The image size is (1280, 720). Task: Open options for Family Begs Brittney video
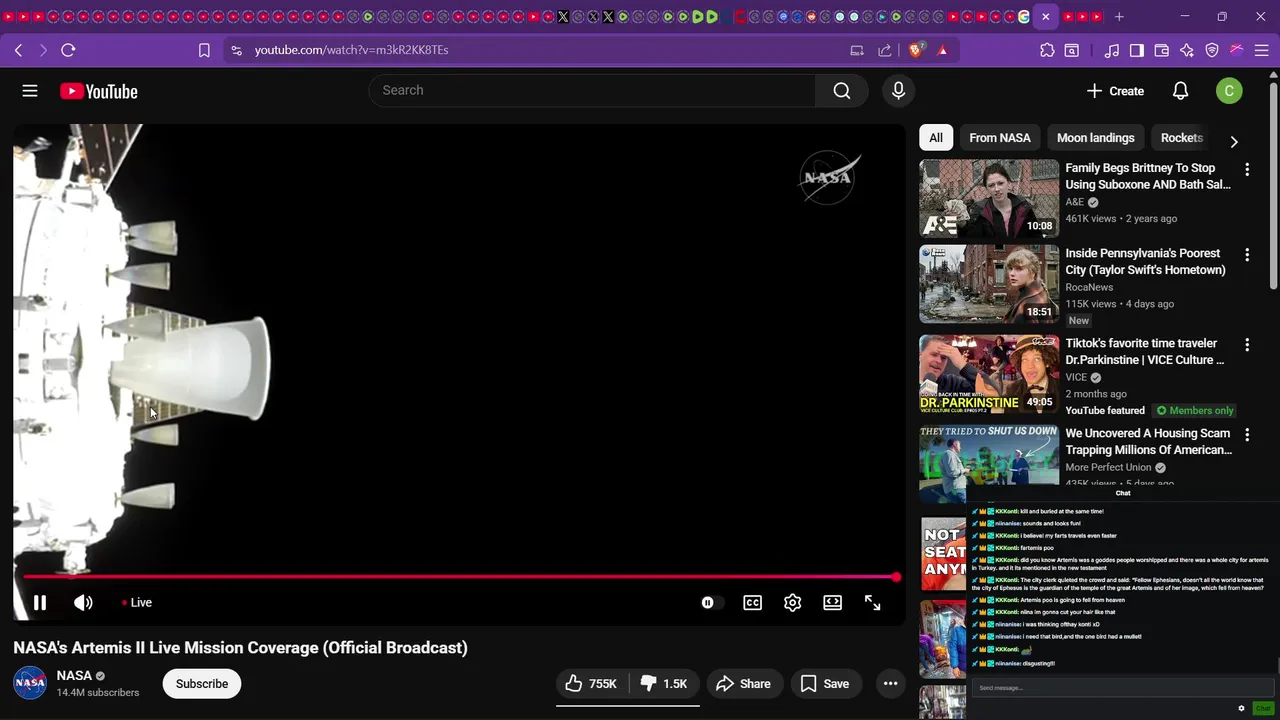coord(1247,169)
